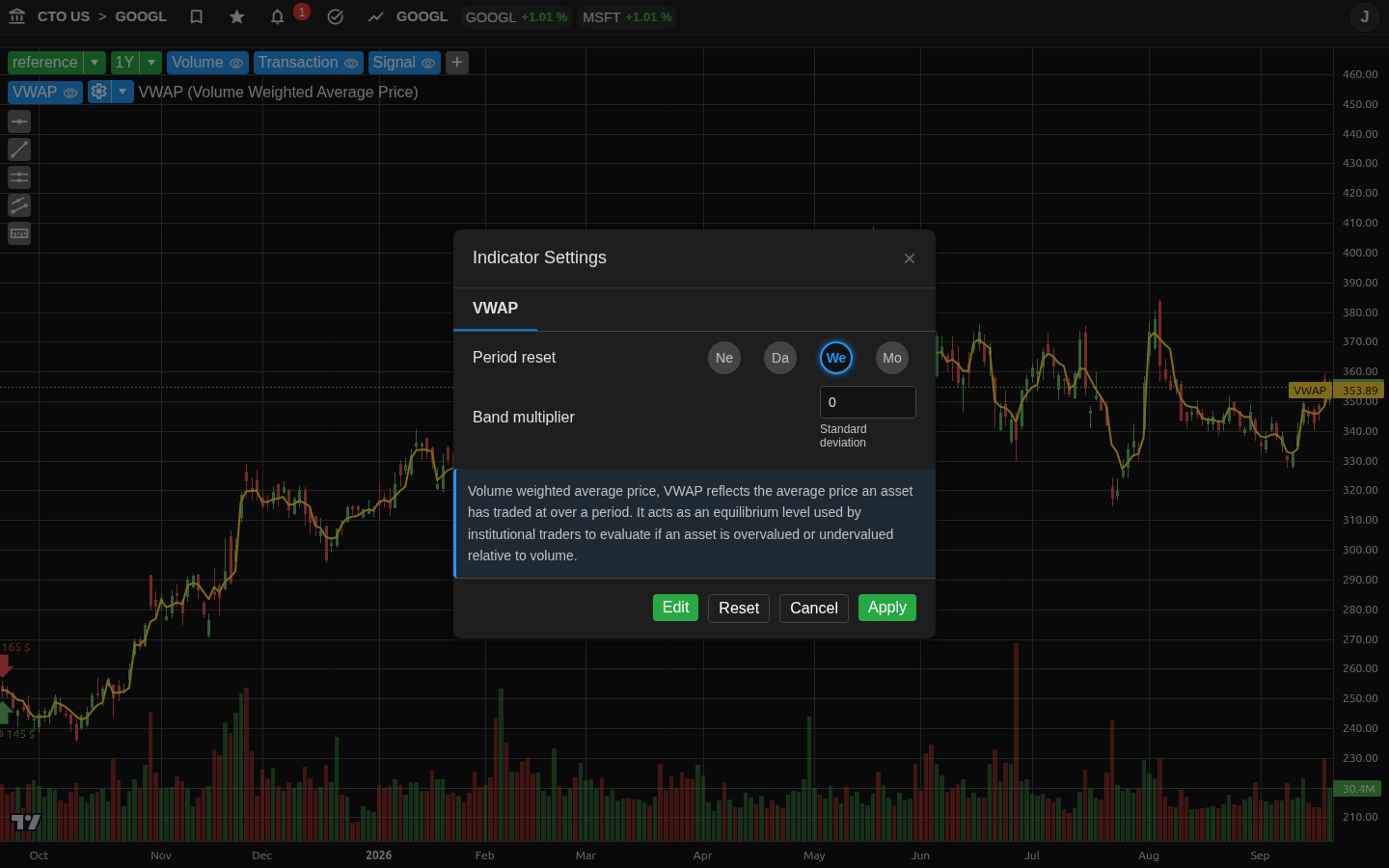Click the green 'reference' chart type button
The width and height of the screenshot is (1389, 868).
(x=45, y=63)
